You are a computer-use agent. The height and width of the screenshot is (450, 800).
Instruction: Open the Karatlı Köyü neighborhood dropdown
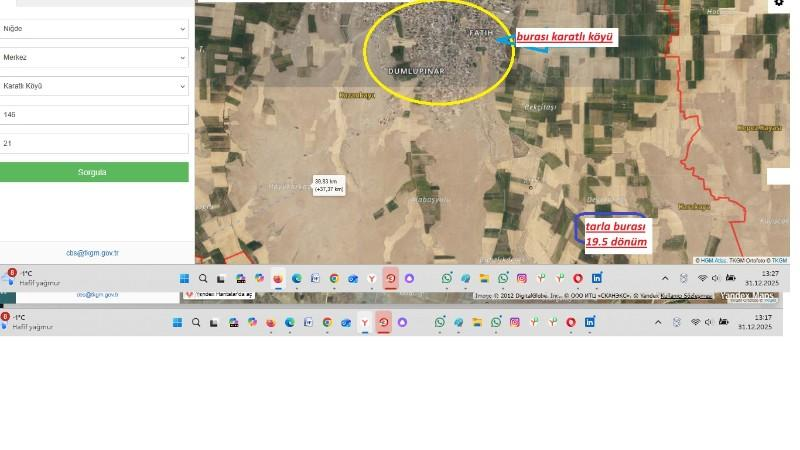coord(94,86)
